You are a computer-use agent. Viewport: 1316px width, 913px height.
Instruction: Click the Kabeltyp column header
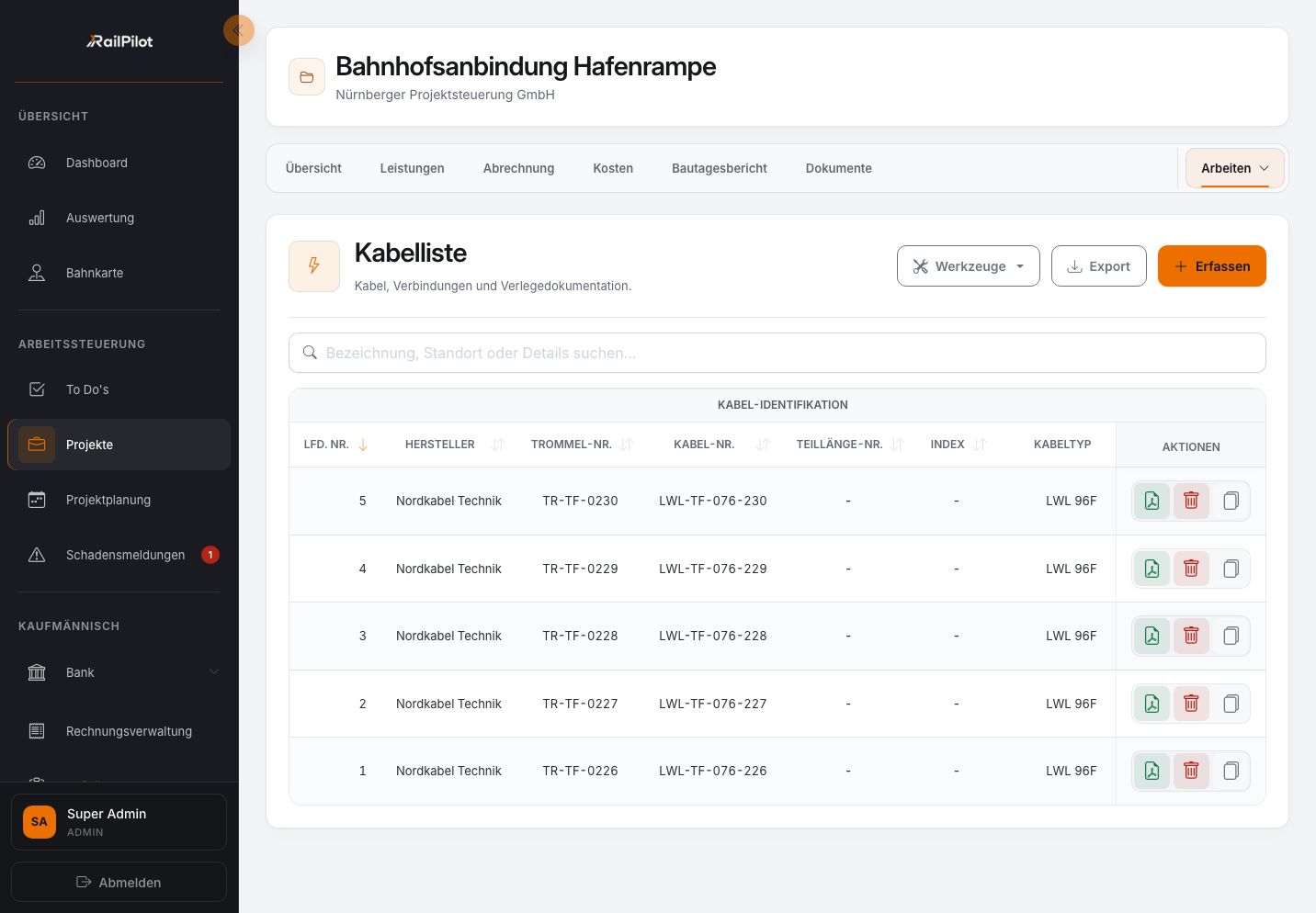[1062, 445]
